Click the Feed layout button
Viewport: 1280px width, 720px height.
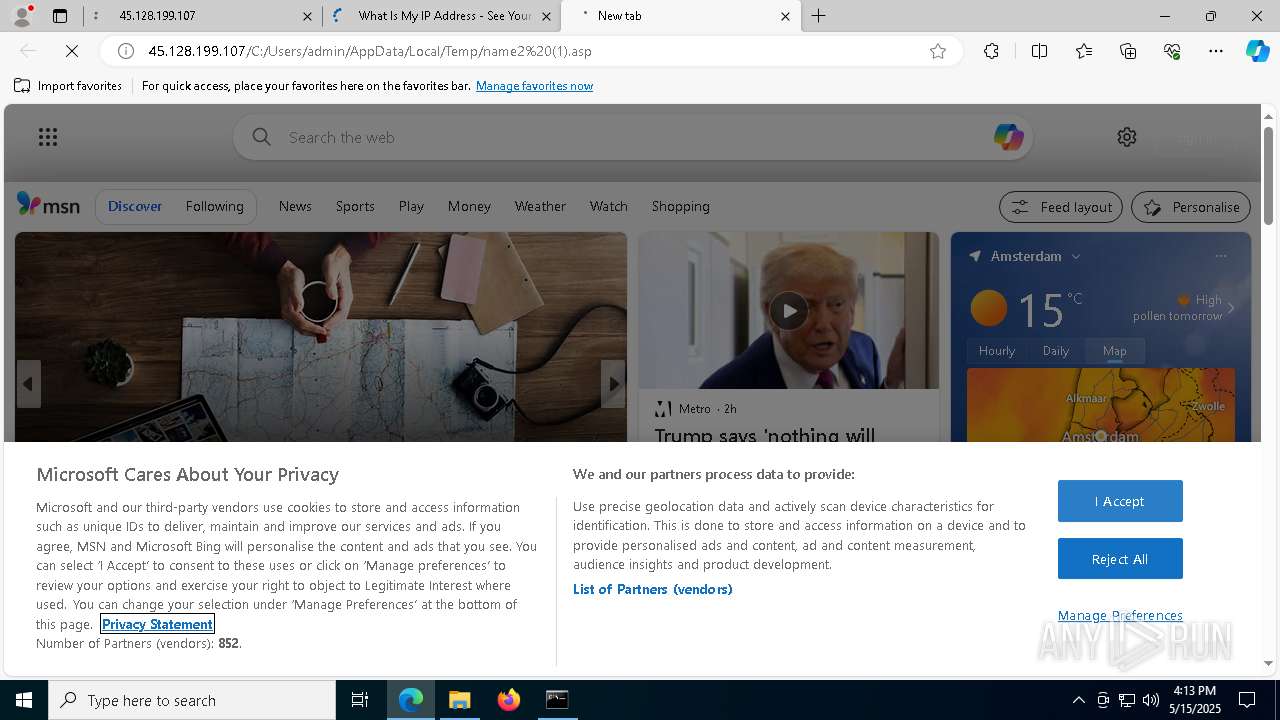pos(1062,207)
